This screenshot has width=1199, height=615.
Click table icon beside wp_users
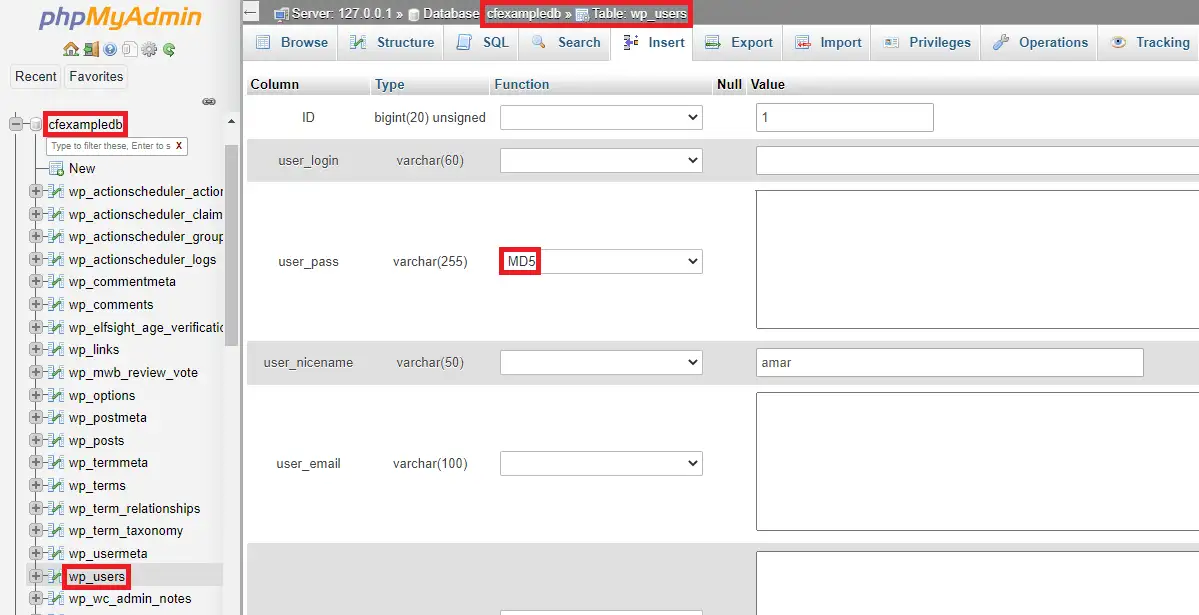(55, 576)
